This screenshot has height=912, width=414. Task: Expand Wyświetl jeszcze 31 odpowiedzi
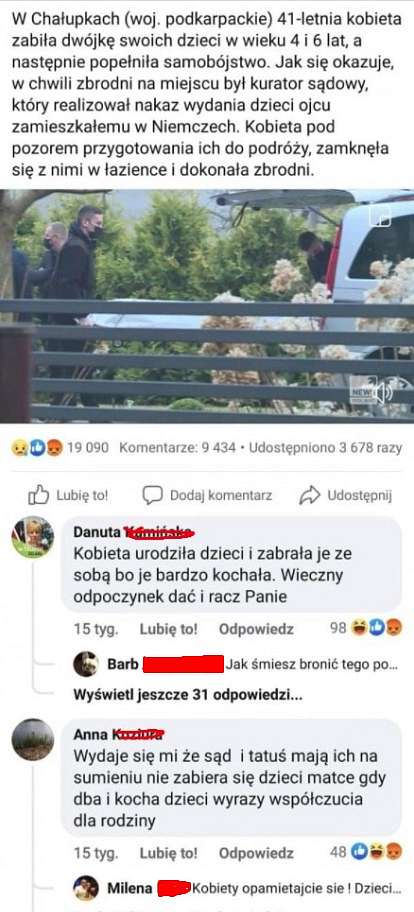click(x=188, y=694)
